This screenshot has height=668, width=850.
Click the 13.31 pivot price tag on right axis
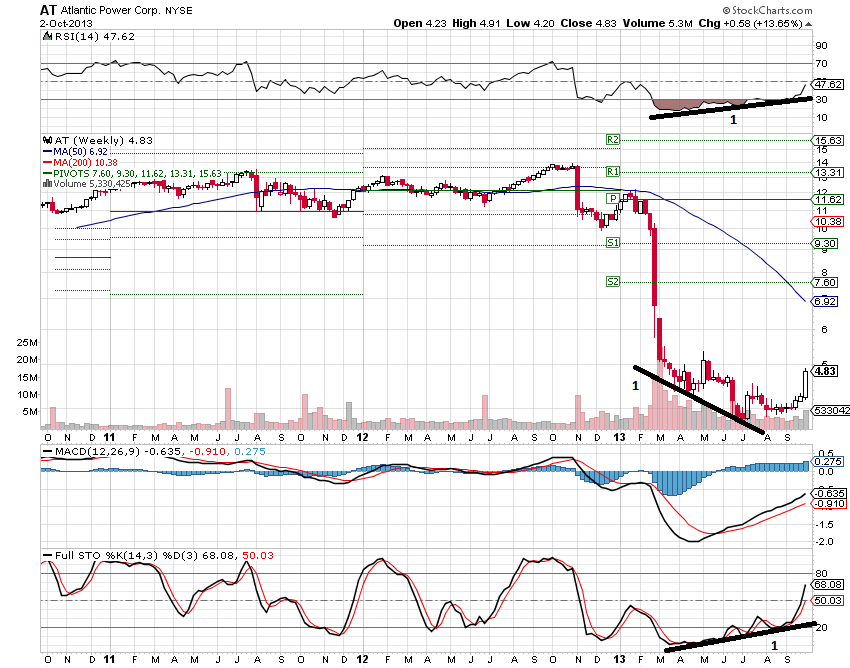828,172
